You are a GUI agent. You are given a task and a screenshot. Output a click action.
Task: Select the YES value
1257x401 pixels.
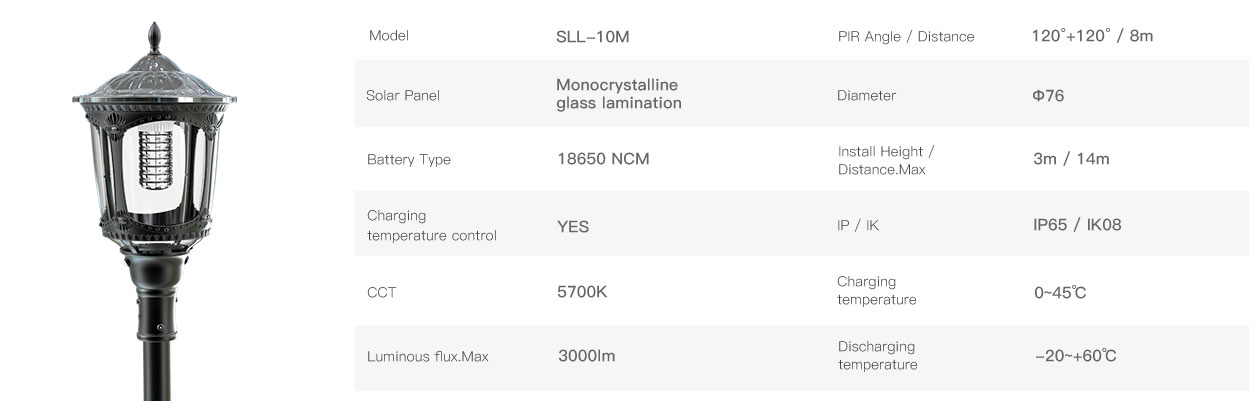click(573, 227)
